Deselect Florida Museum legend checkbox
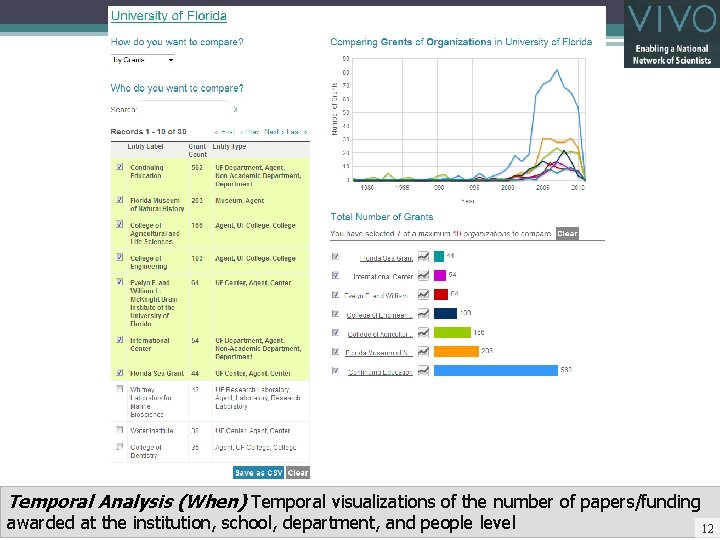The image size is (720, 540). (x=335, y=352)
